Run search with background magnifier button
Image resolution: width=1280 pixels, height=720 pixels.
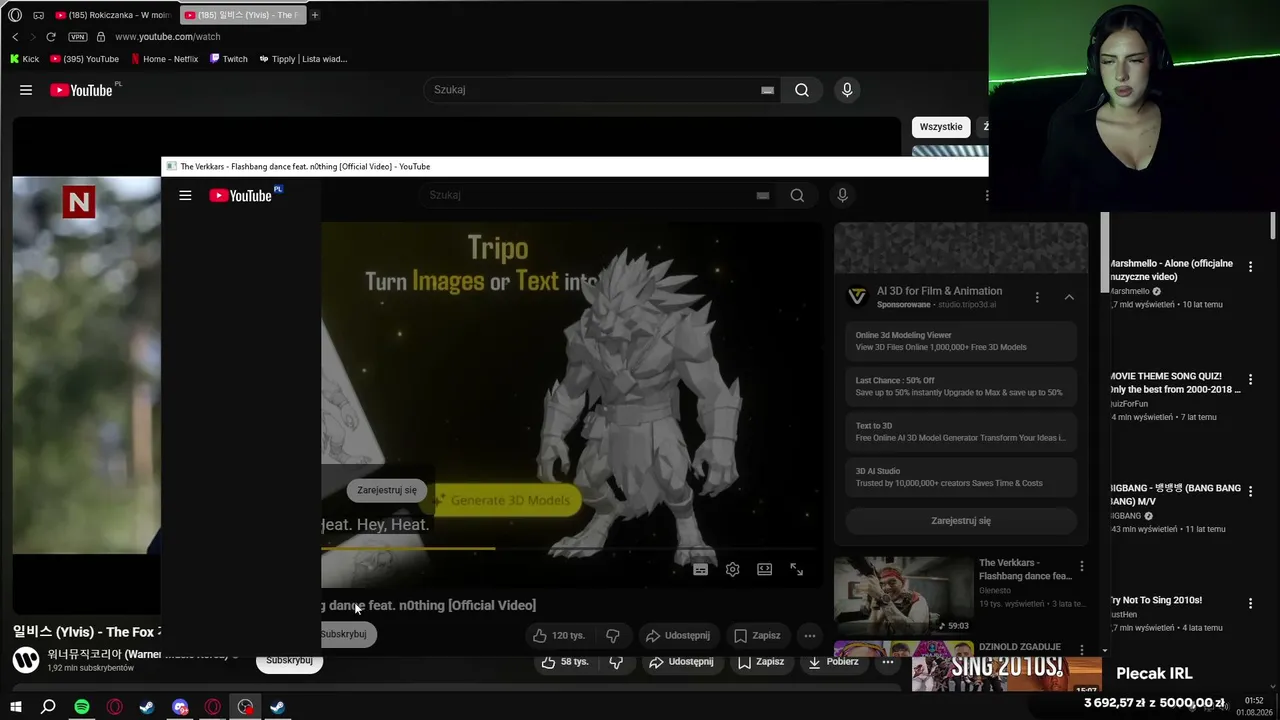pos(802,90)
